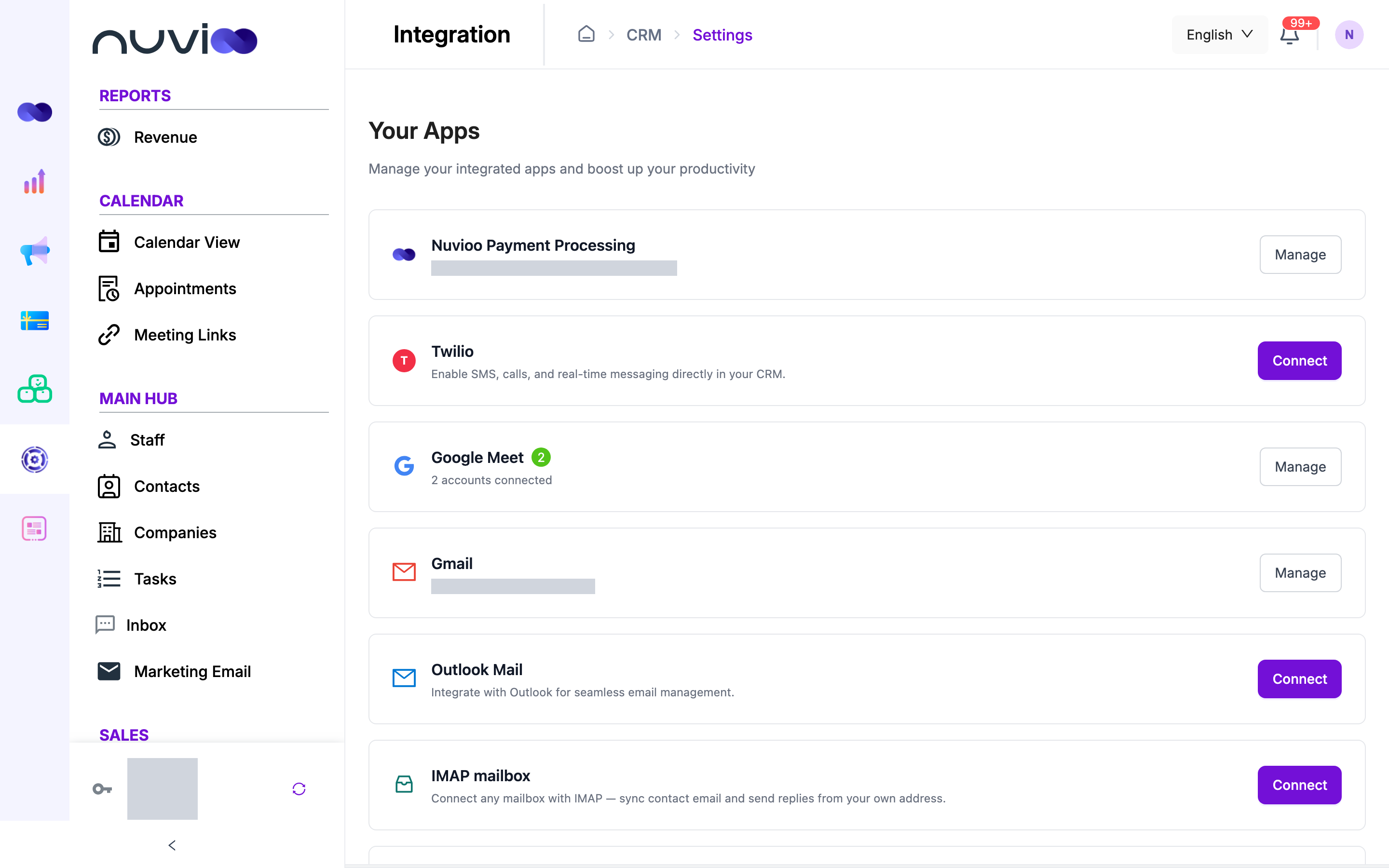Click the user avatar N
This screenshot has height=868, width=1389.
[1349, 34]
